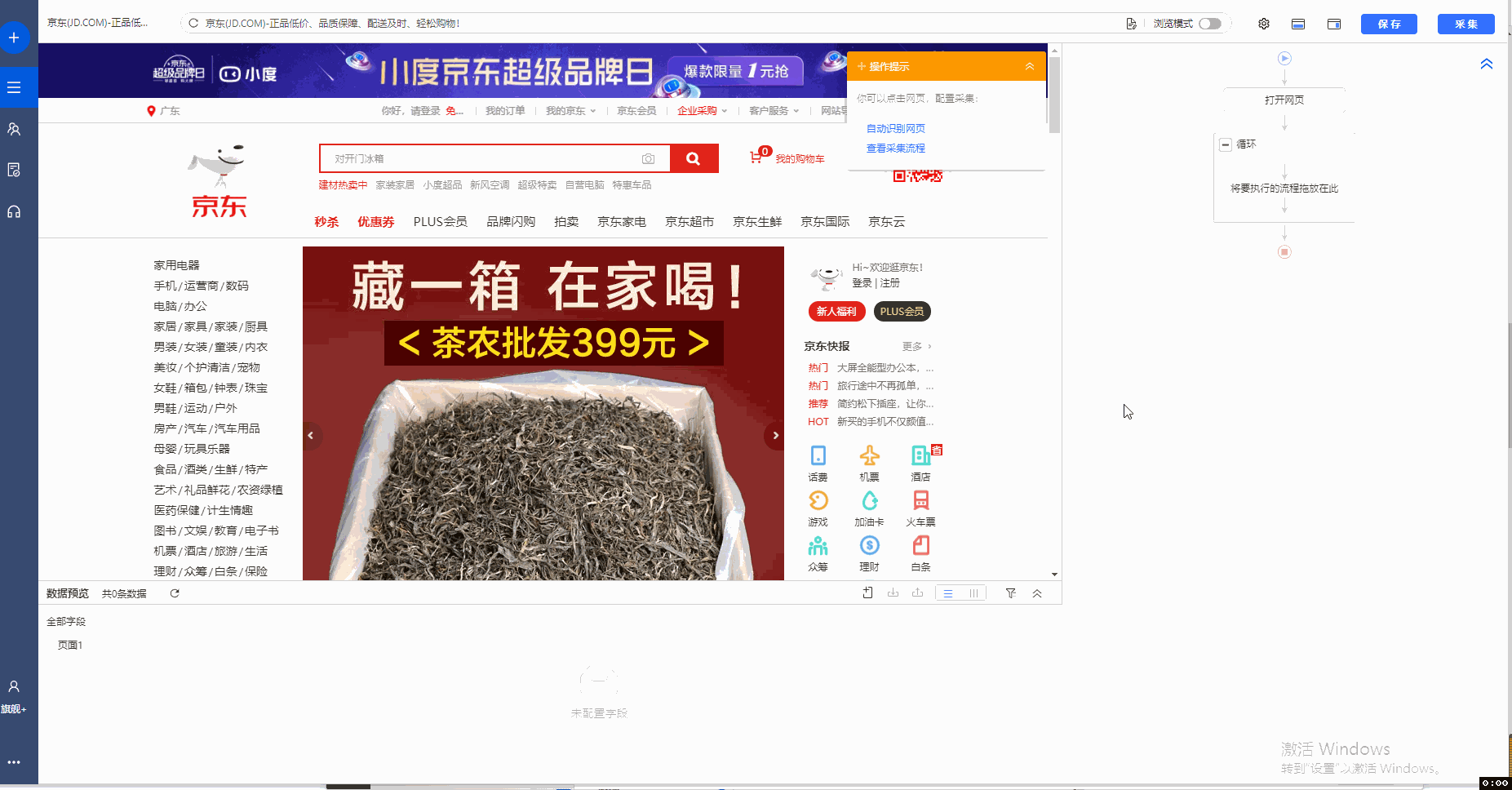Collapse the Loop (循环) node minus box

click(x=1226, y=144)
